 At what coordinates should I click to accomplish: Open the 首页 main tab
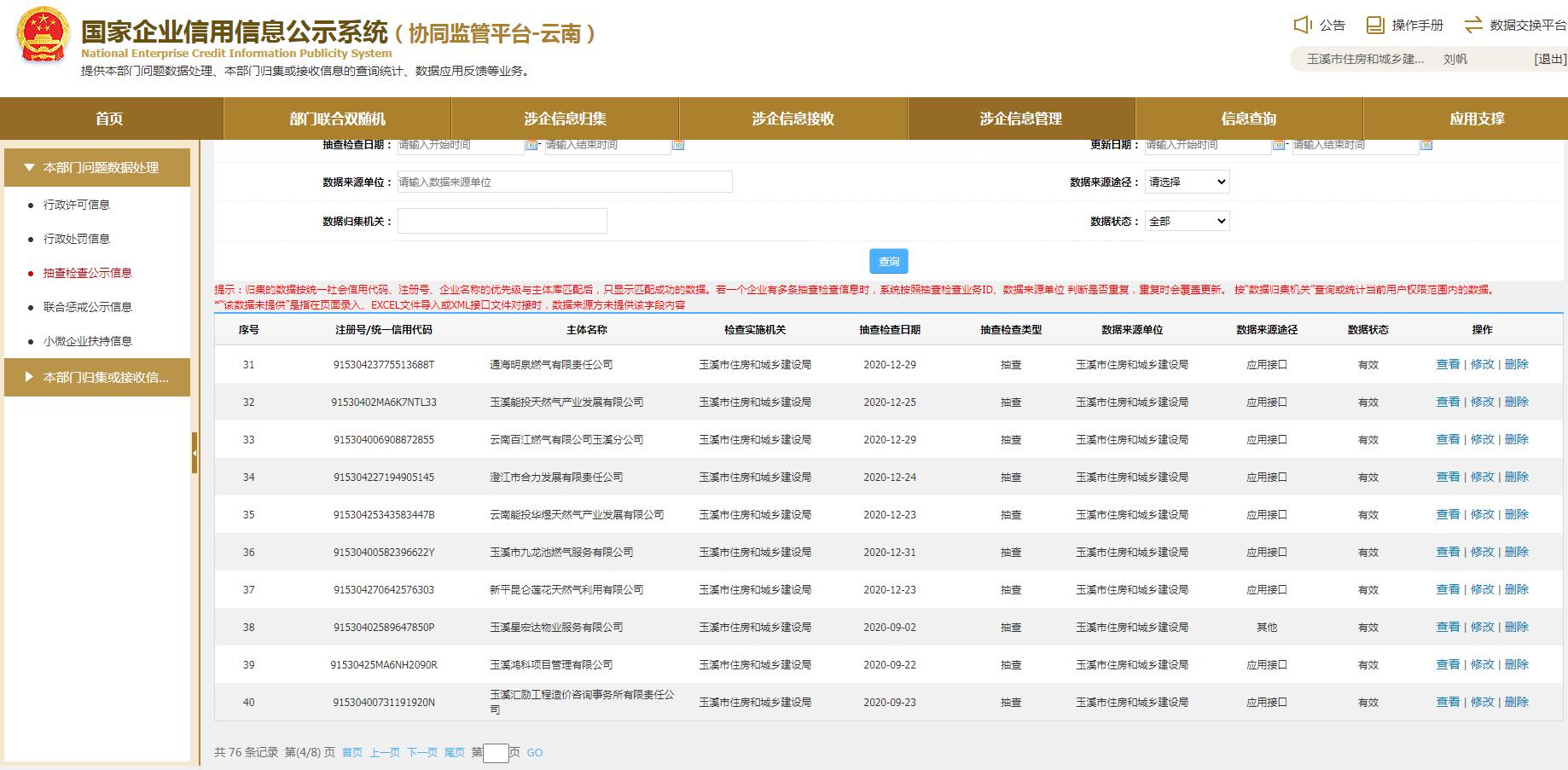(x=111, y=119)
